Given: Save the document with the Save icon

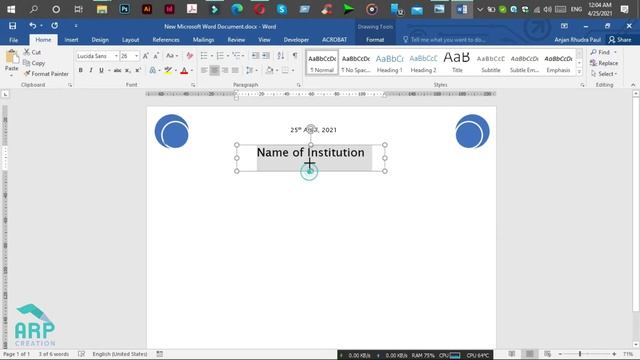Looking at the screenshot, I should pyautogui.click(x=13, y=26).
